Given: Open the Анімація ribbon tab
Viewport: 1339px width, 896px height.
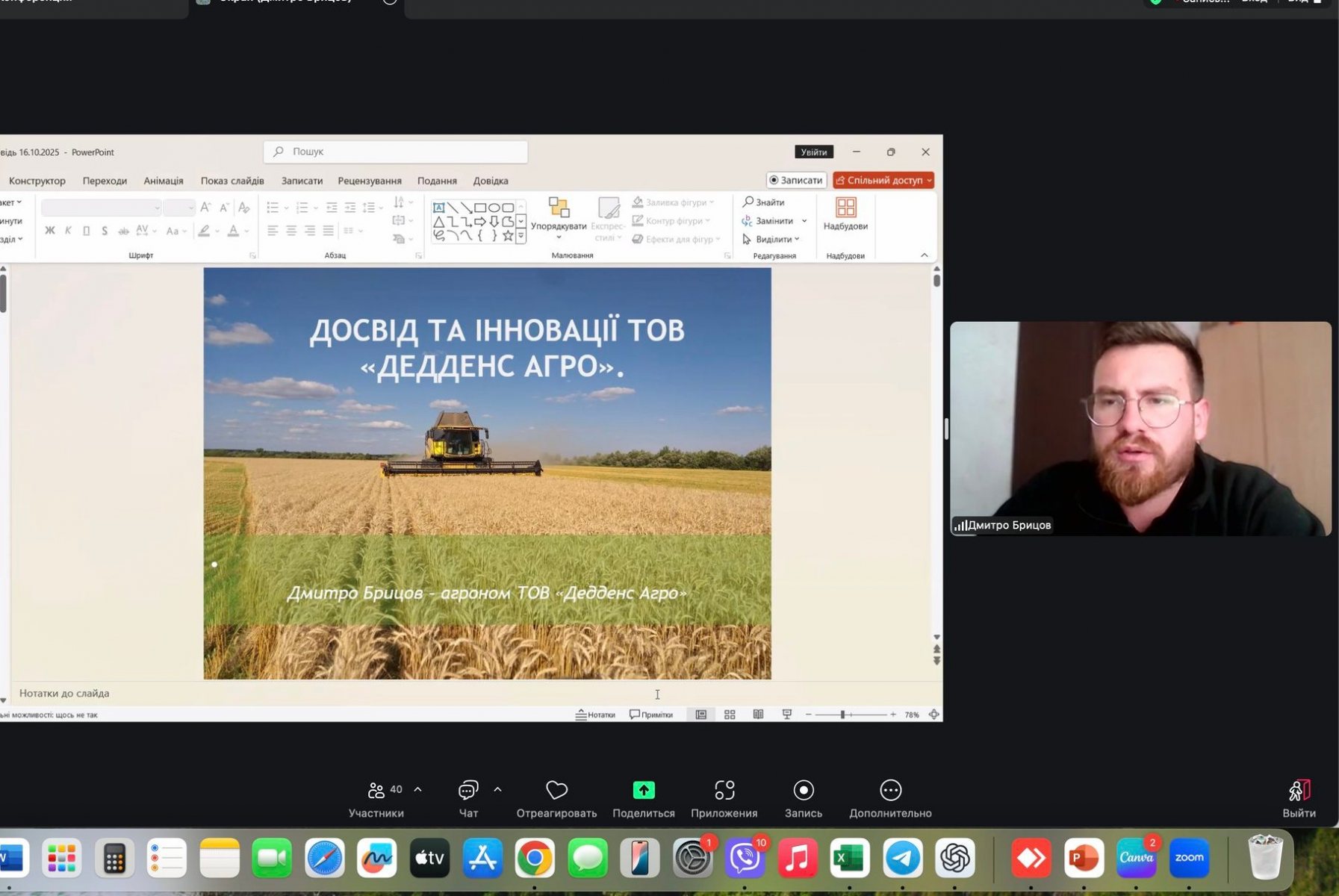Looking at the screenshot, I should coord(164,181).
